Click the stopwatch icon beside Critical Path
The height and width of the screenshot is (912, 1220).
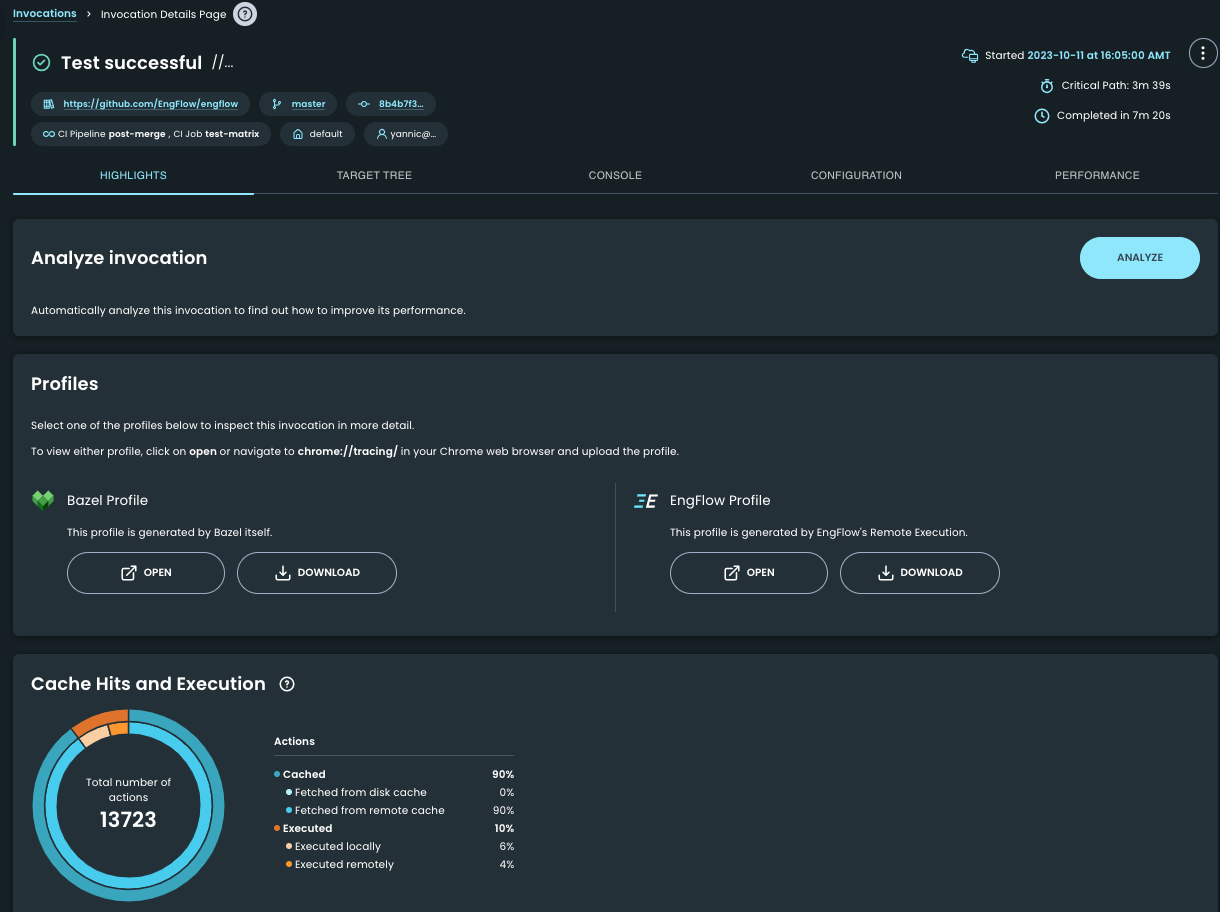(x=1047, y=86)
